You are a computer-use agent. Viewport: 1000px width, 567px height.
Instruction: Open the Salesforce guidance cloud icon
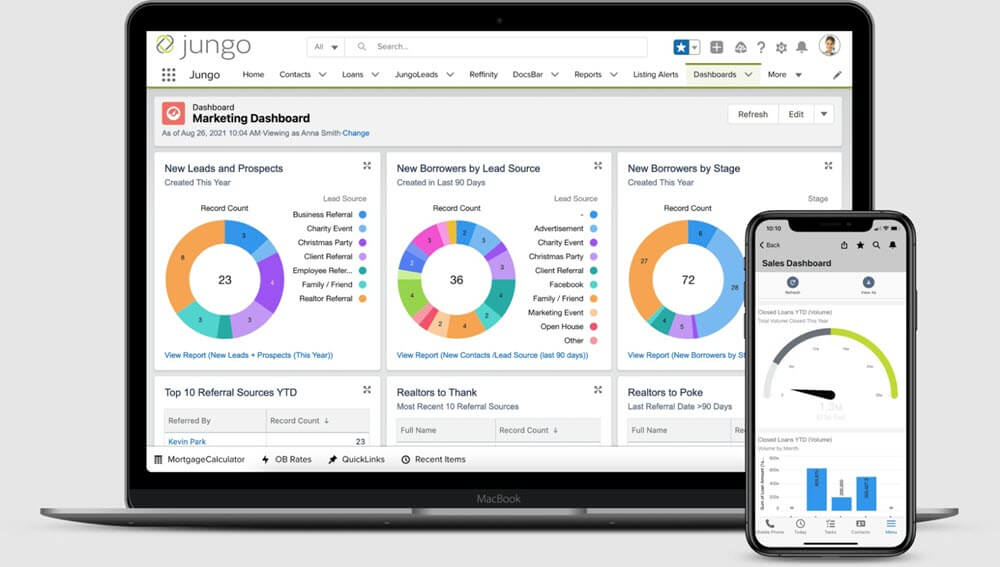click(x=740, y=47)
